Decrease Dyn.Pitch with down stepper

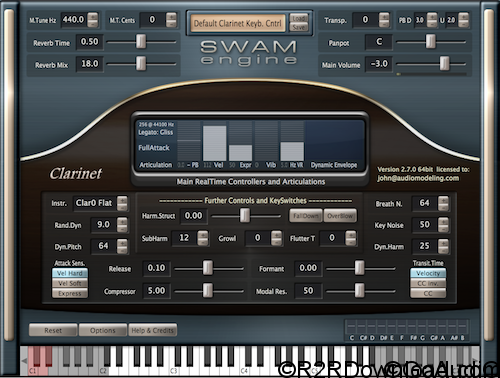click(x=122, y=250)
